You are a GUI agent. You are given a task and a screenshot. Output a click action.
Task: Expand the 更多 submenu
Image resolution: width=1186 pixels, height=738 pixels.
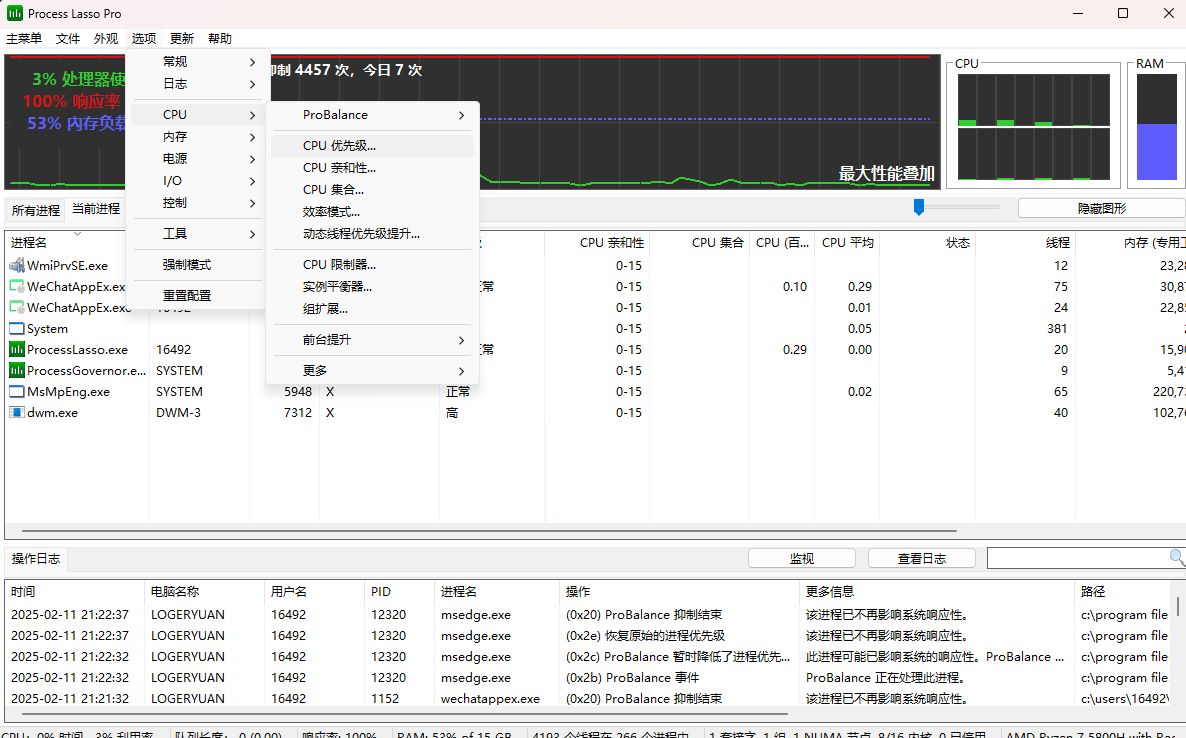tap(372, 371)
